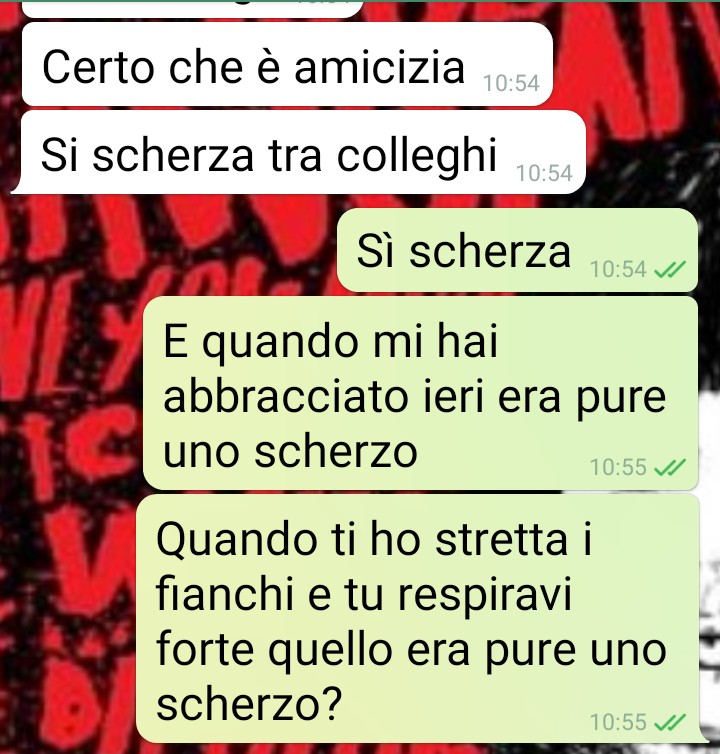The height and width of the screenshot is (754, 720).
Task: Select the sent message 'Sì scherza'
Action: (518, 250)
